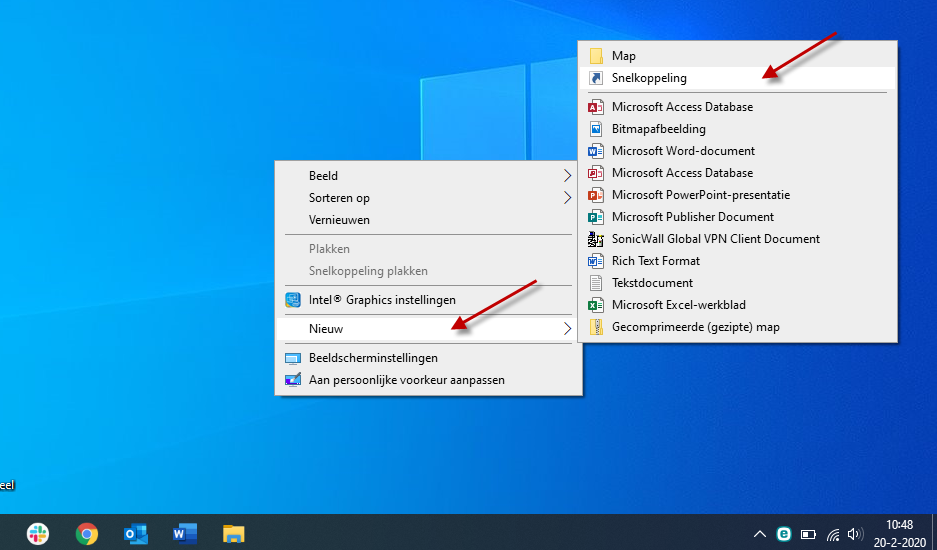Click the volume speaker tray icon
Viewport: 937px width, 550px height.
pyautogui.click(x=856, y=534)
